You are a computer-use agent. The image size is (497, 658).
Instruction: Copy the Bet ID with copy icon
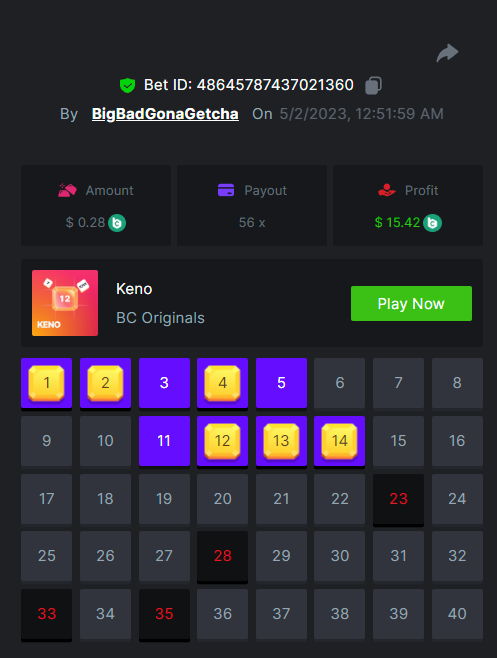tap(373, 85)
